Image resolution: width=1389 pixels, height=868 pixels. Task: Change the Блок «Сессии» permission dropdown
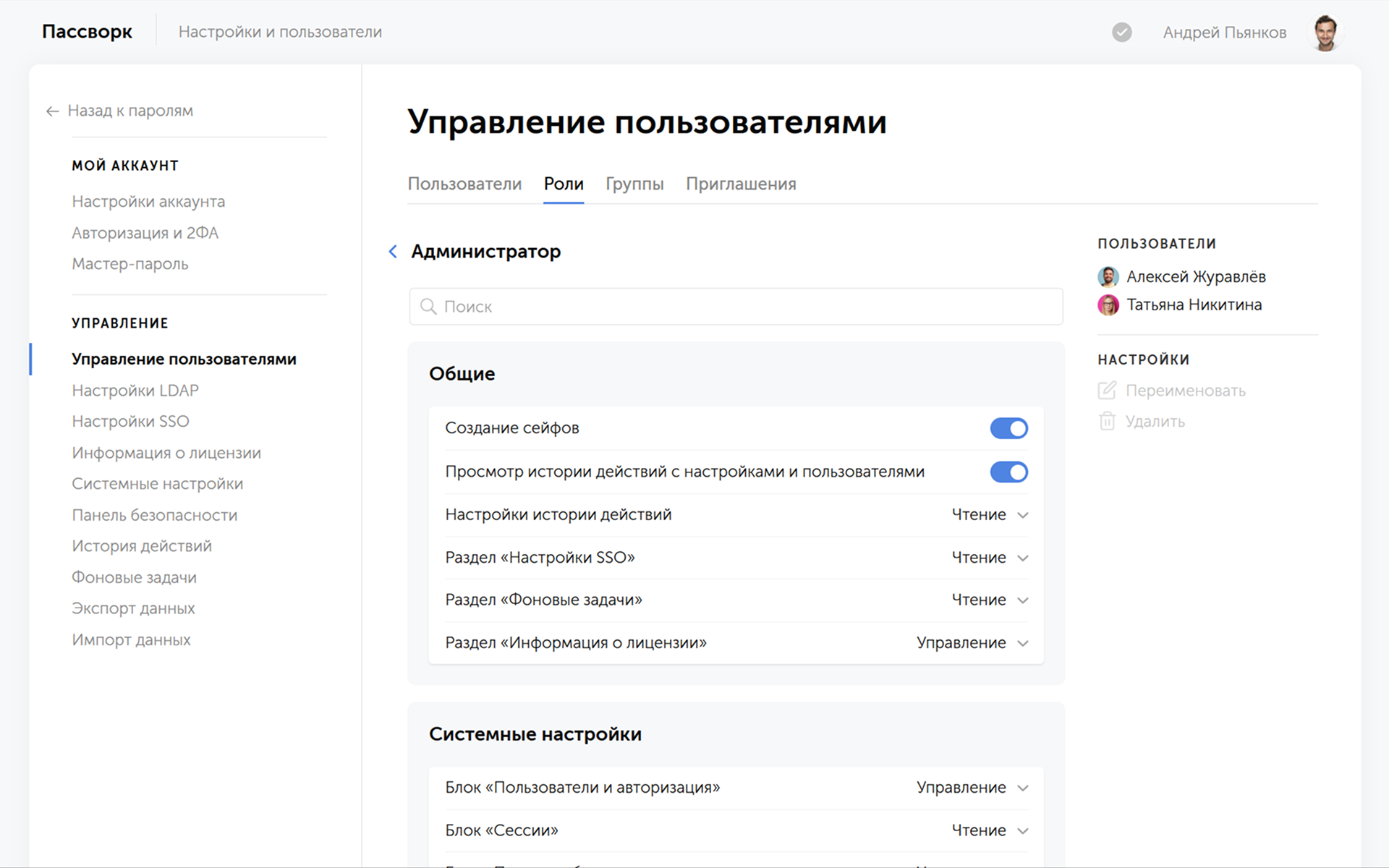989,830
